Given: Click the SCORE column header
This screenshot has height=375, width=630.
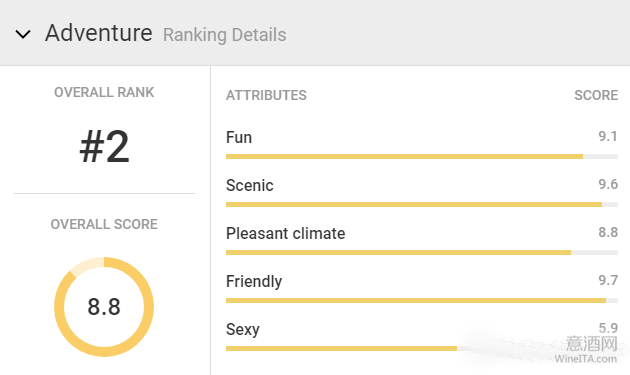Looking at the screenshot, I should coord(596,95).
